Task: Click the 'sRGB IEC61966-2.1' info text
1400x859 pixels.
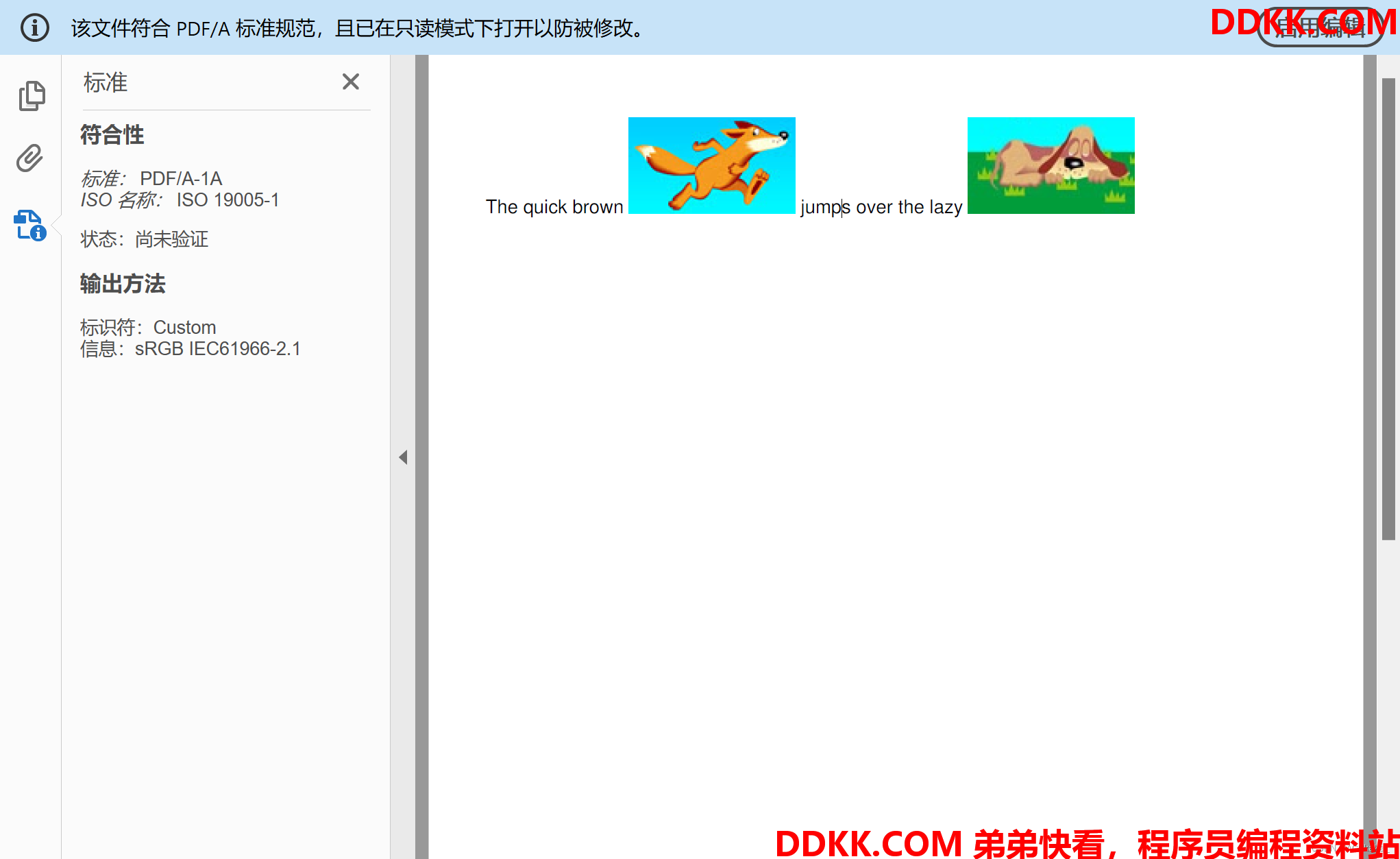Action: [x=218, y=349]
